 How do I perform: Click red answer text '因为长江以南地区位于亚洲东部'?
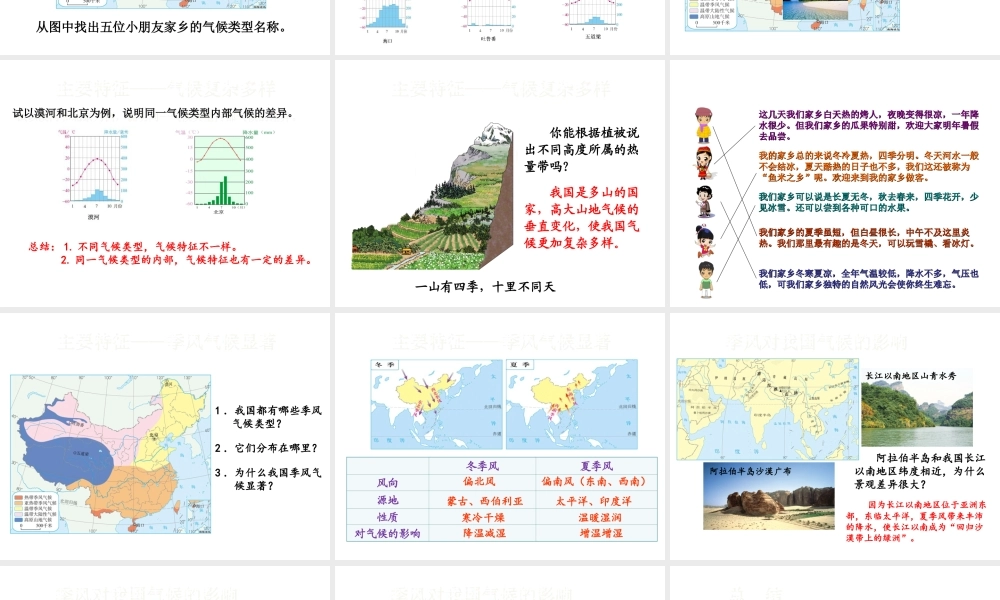pyautogui.click(x=916, y=520)
